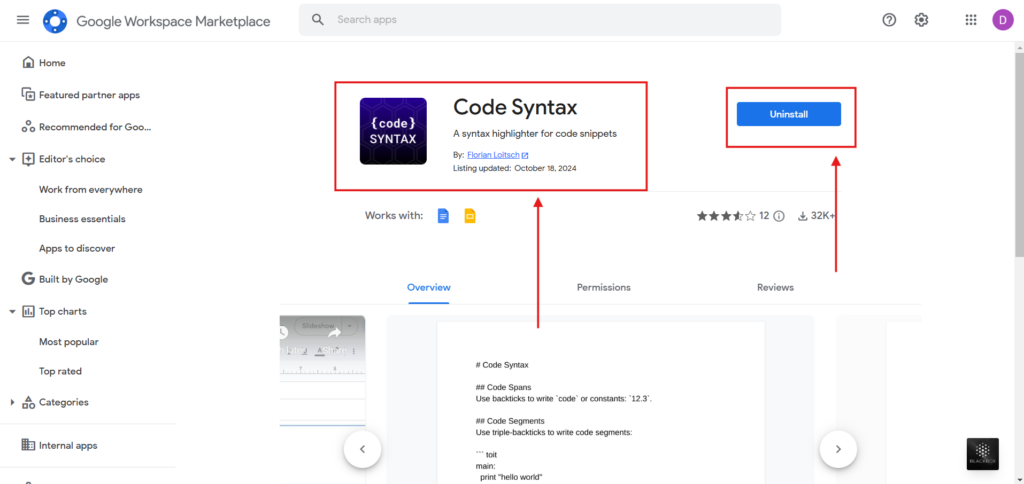The width and height of the screenshot is (1024, 484).
Task: Open the hamburger main menu
Action: (x=23, y=20)
